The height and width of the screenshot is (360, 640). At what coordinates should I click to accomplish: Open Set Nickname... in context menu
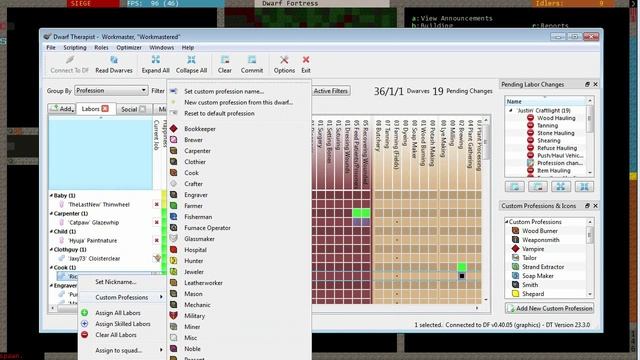[122, 282]
